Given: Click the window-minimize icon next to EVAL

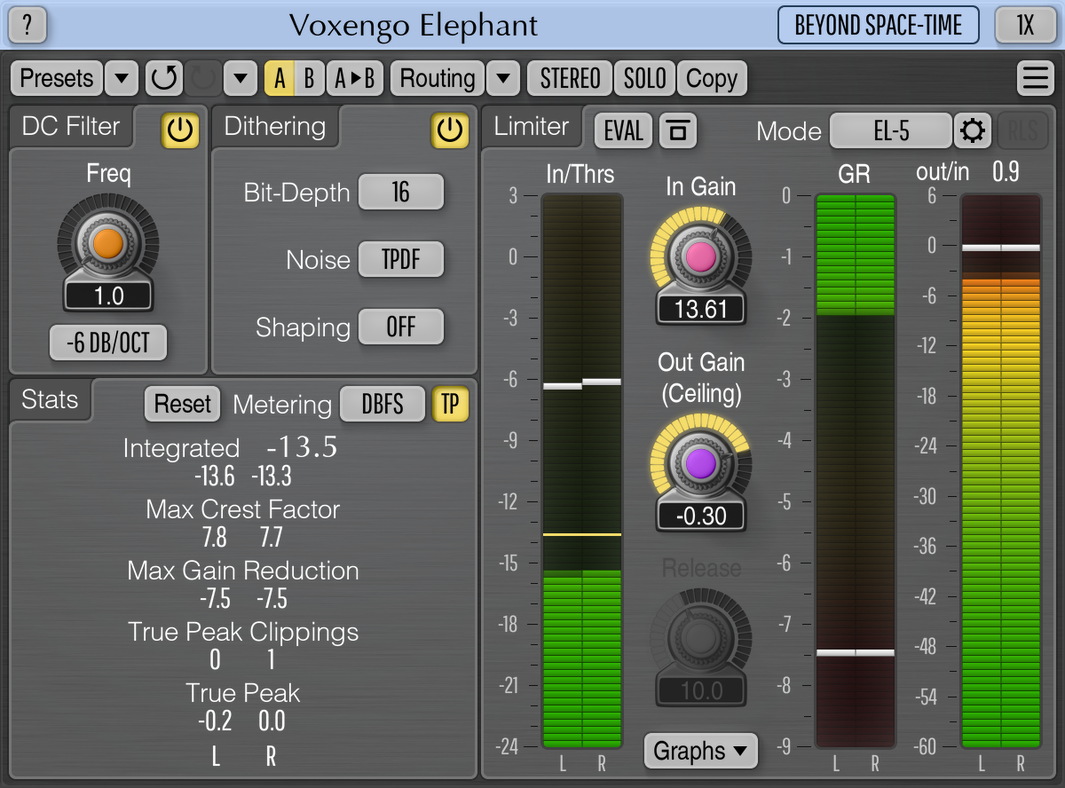Looking at the screenshot, I should [678, 130].
